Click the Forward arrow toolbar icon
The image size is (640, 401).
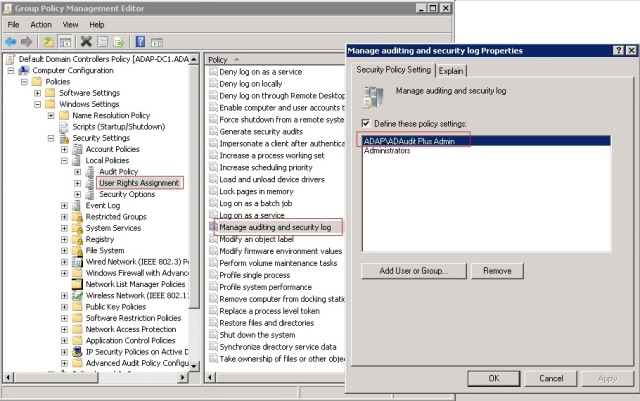tap(27, 41)
